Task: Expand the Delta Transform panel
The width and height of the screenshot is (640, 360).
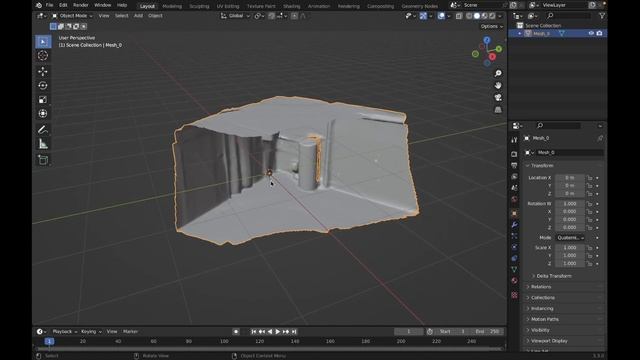Action: coord(553,276)
